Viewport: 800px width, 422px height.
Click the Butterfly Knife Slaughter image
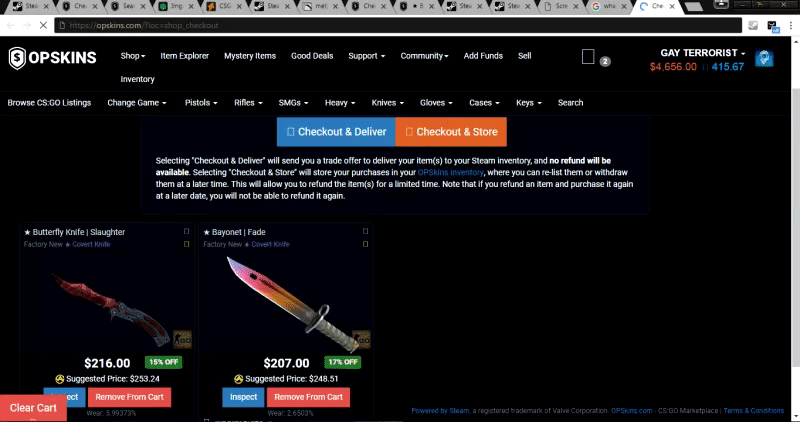pyautogui.click(x=111, y=309)
